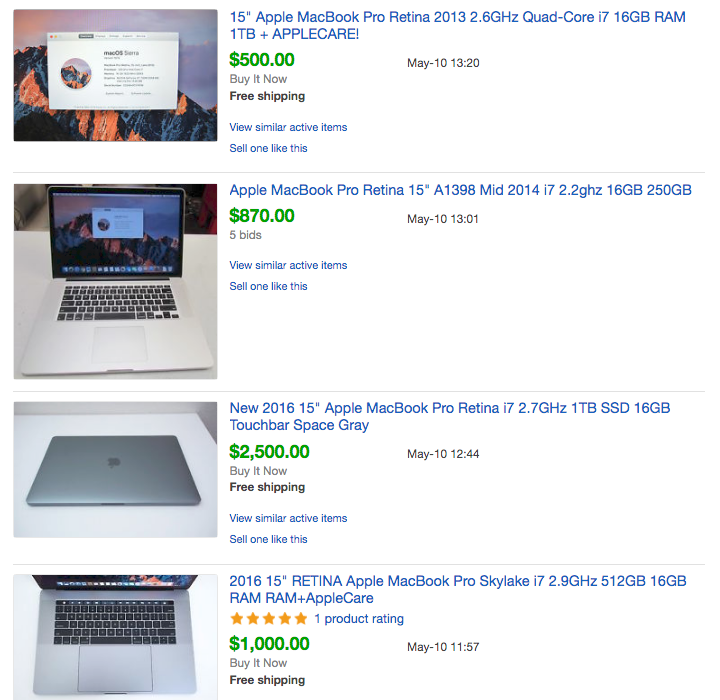Open the MacBook Pro A1398 Mid 2014 listing title
This screenshot has height=700, width=720.
pyautogui.click(x=461, y=190)
